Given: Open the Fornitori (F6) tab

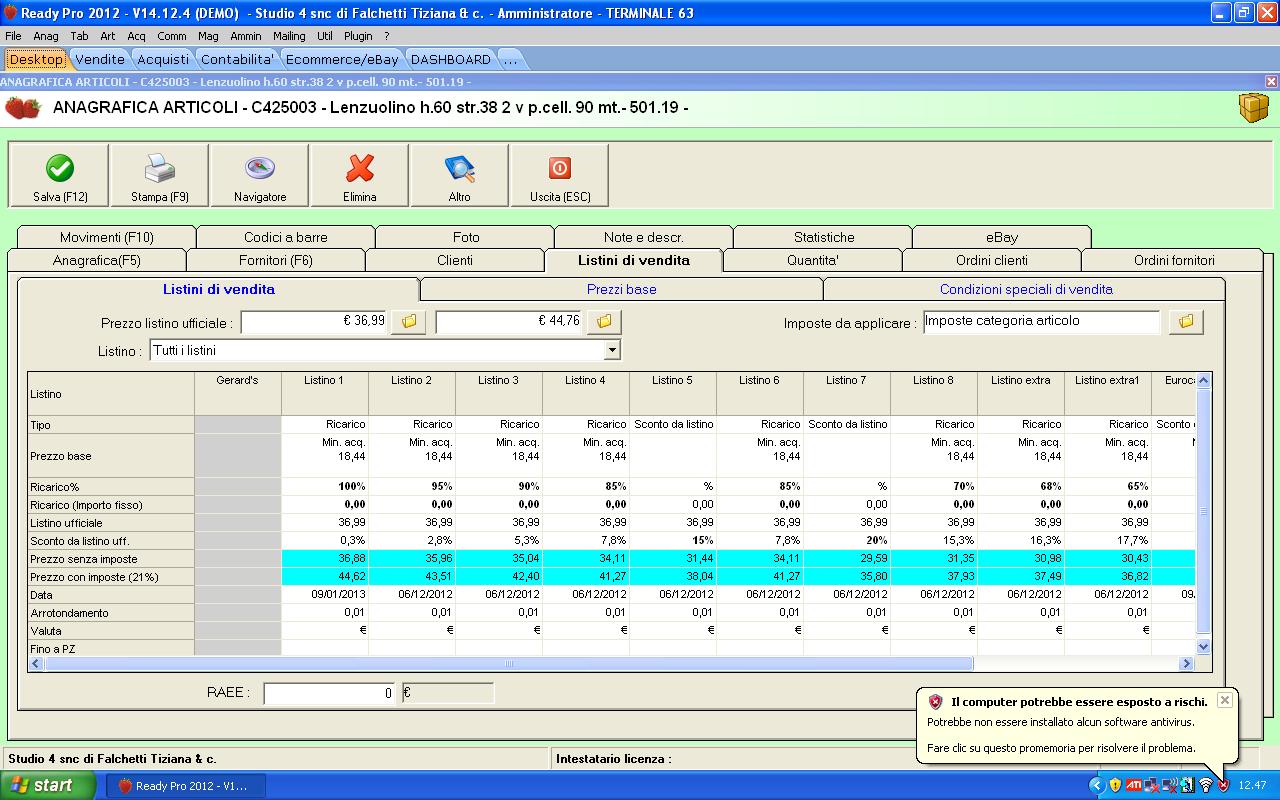Looking at the screenshot, I should pos(276,260).
